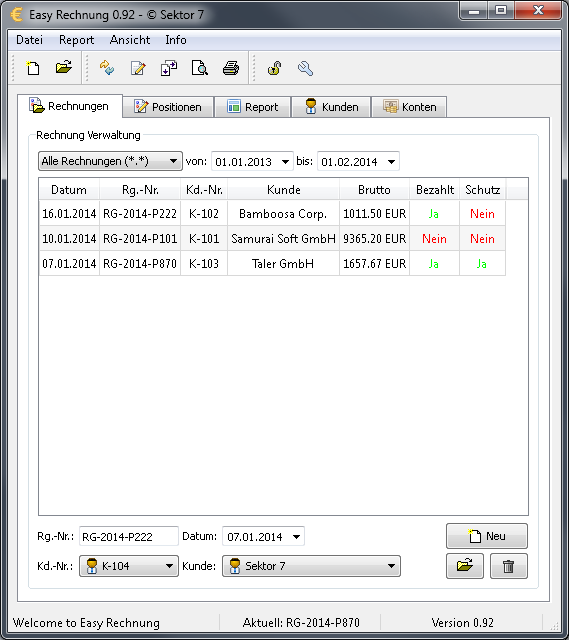This screenshot has height=640, width=569.
Task: Open the Ansicht menu
Action: point(130,40)
